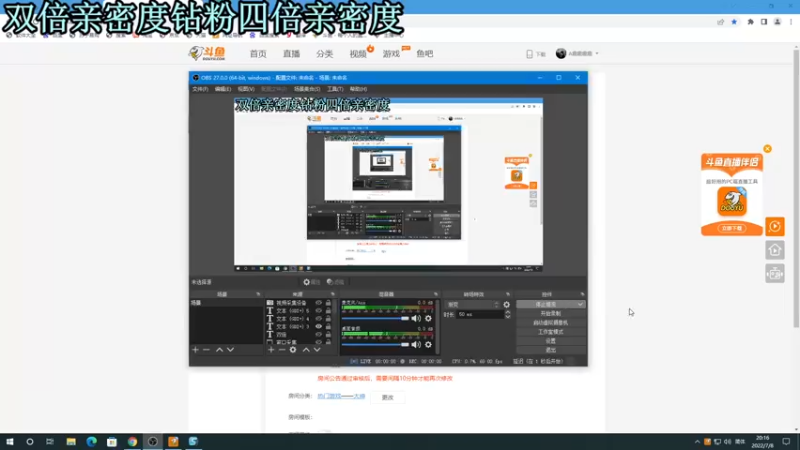Open the 场景集合(S) menu in OBS
Screen dimensions: 800x450
(x=307, y=89)
